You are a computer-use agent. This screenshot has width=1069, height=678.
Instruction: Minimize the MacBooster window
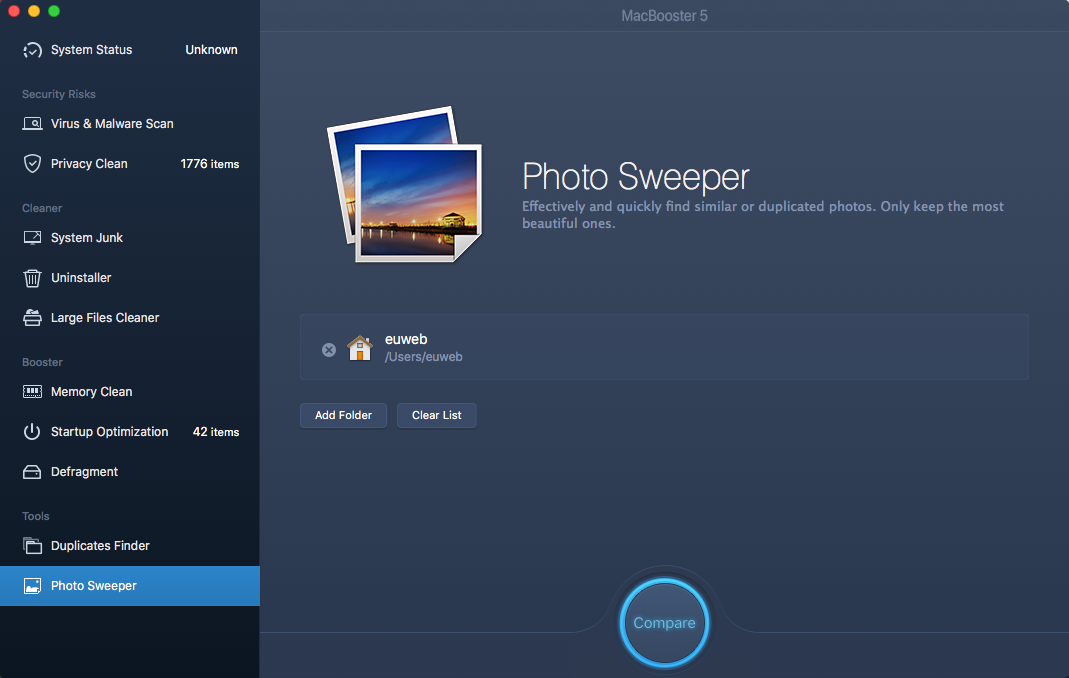tap(34, 11)
